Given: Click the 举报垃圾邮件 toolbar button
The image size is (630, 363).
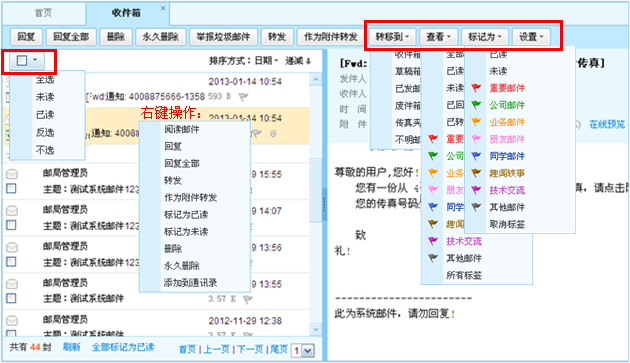Looking at the screenshot, I should pyautogui.click(x=223, y=37).
